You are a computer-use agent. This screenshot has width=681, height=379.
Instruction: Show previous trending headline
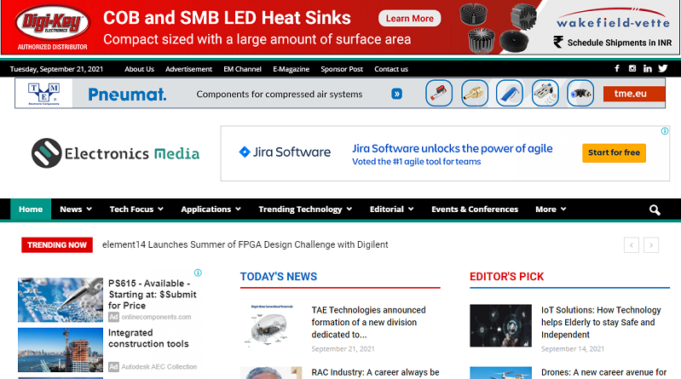(631, 245)
